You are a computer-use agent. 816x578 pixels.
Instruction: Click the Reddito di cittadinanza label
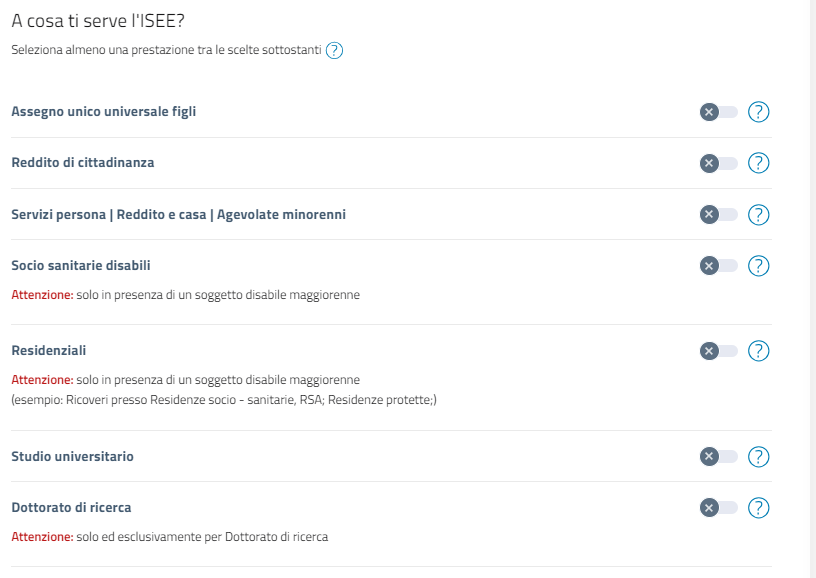pyautogui.click(x=83, y=163)
